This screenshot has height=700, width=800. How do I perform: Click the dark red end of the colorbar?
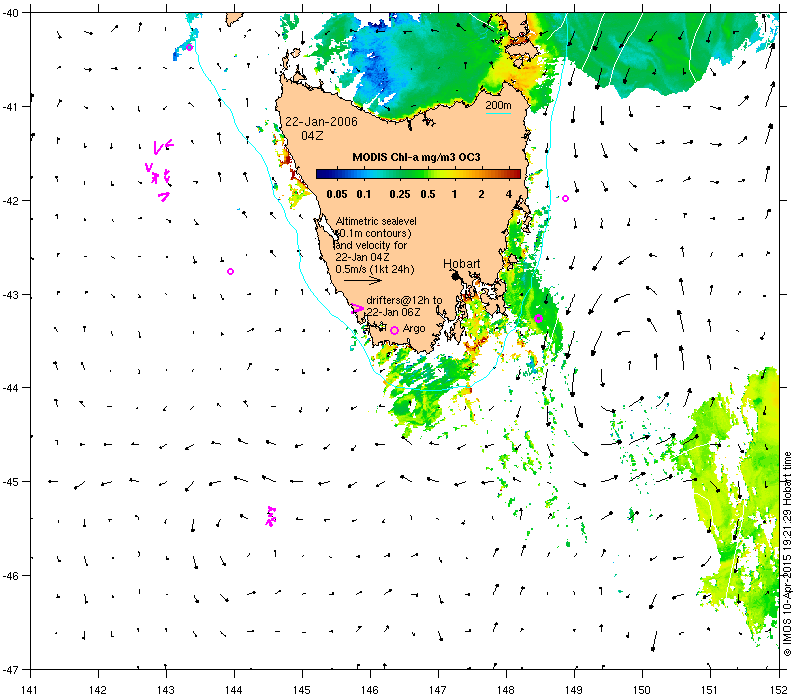click(515, 174)
